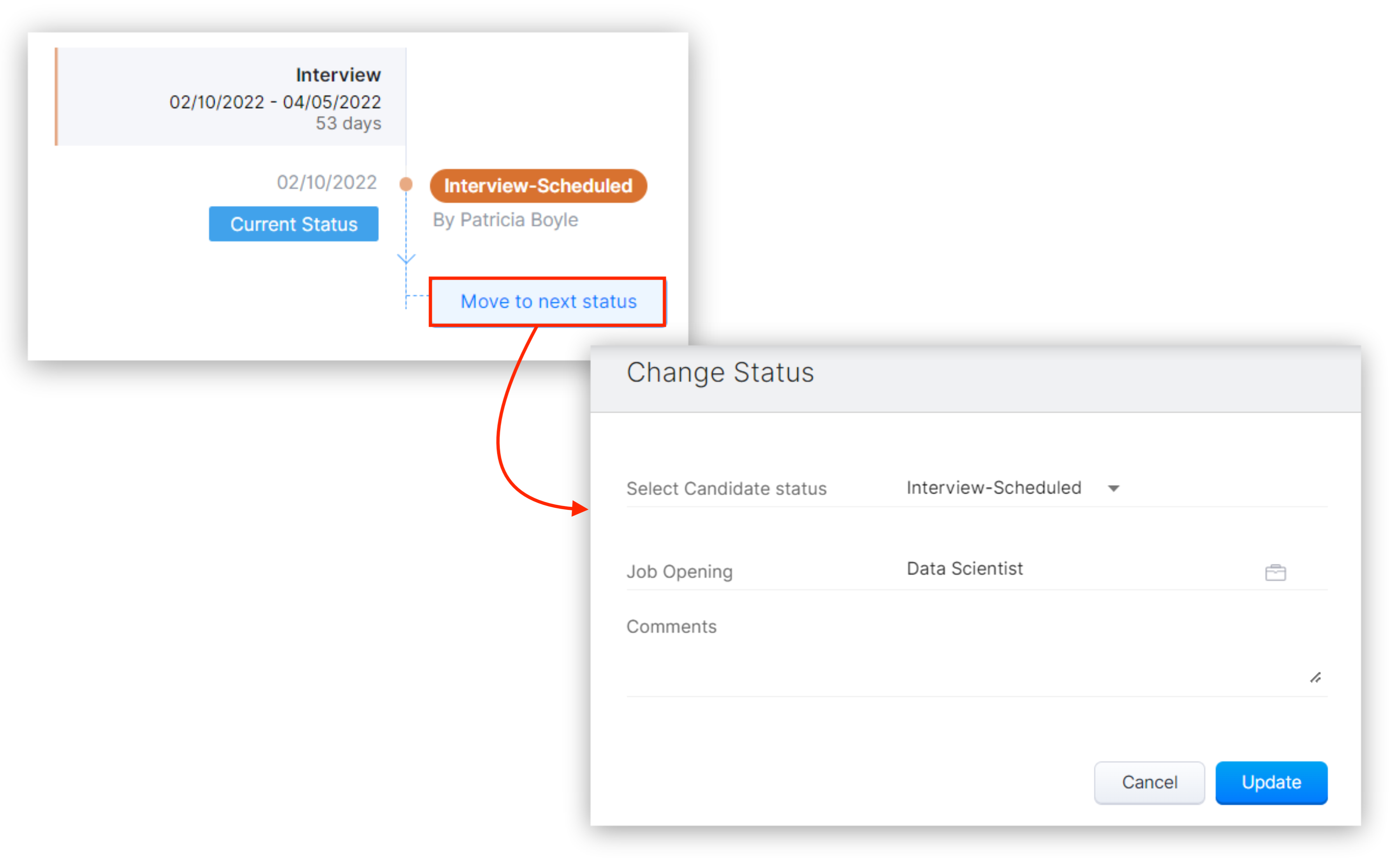Click Move to next status link

(x=548, y=301)
